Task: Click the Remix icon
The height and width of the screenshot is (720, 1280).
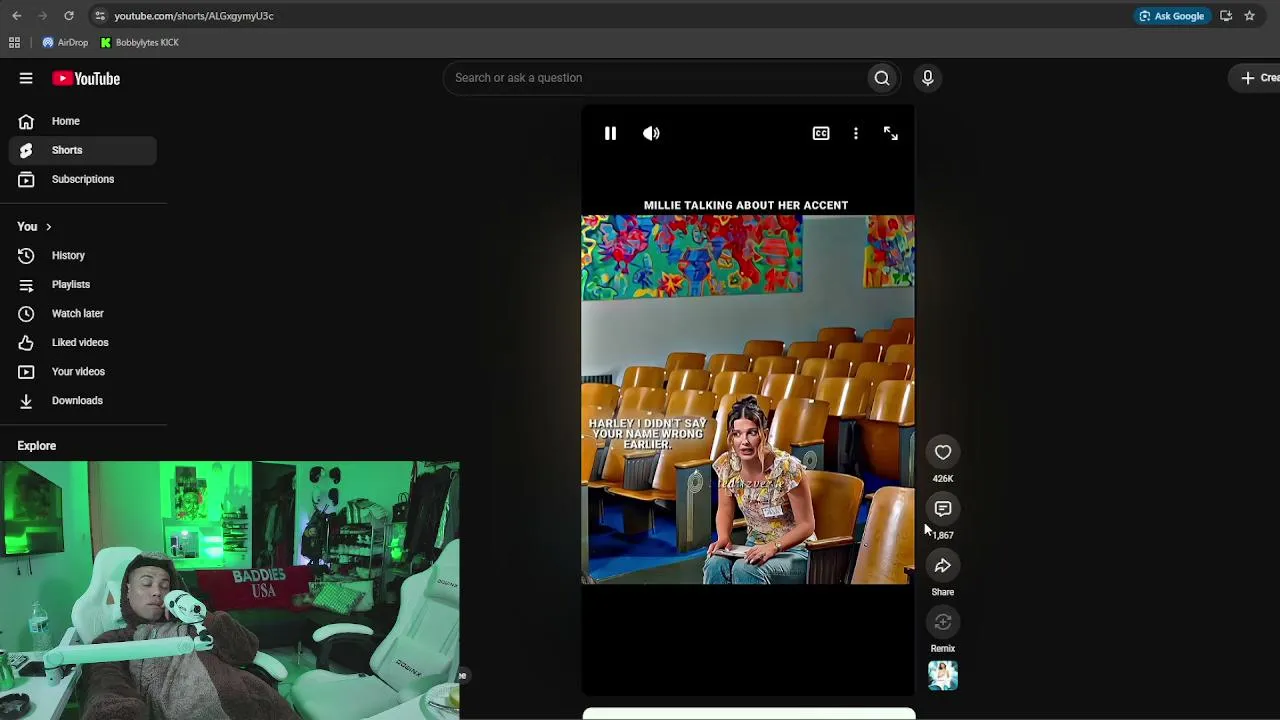Action: pyautogui.click(x=943, y=622)
